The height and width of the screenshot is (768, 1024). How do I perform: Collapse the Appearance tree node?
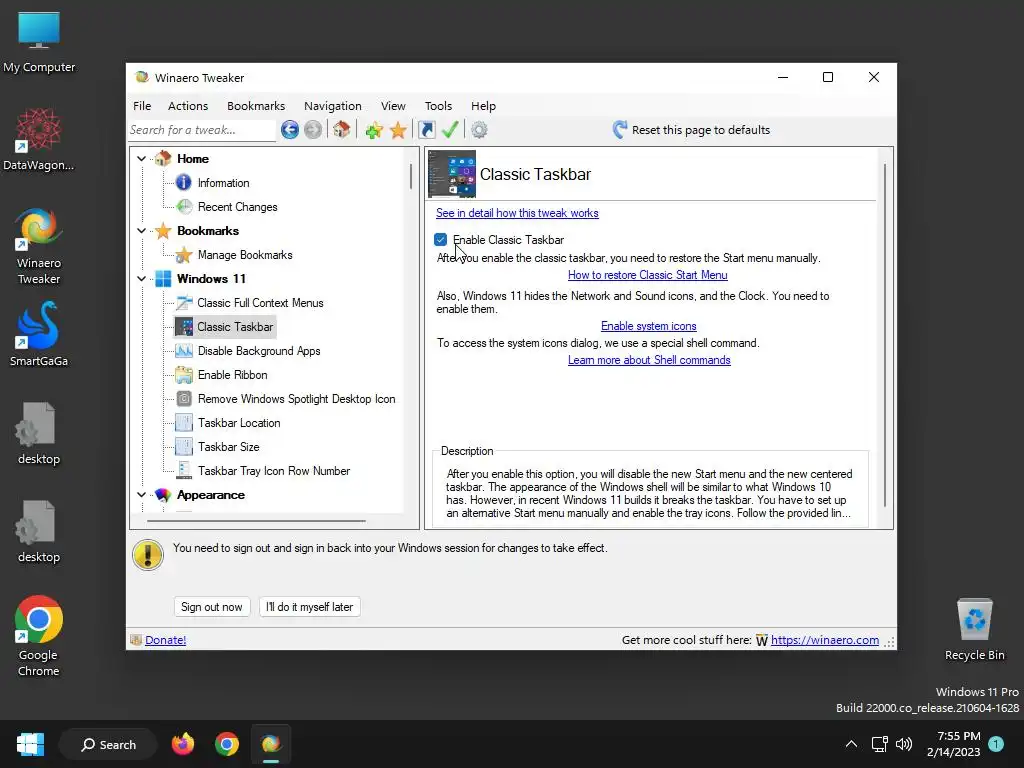pos(142,494)
